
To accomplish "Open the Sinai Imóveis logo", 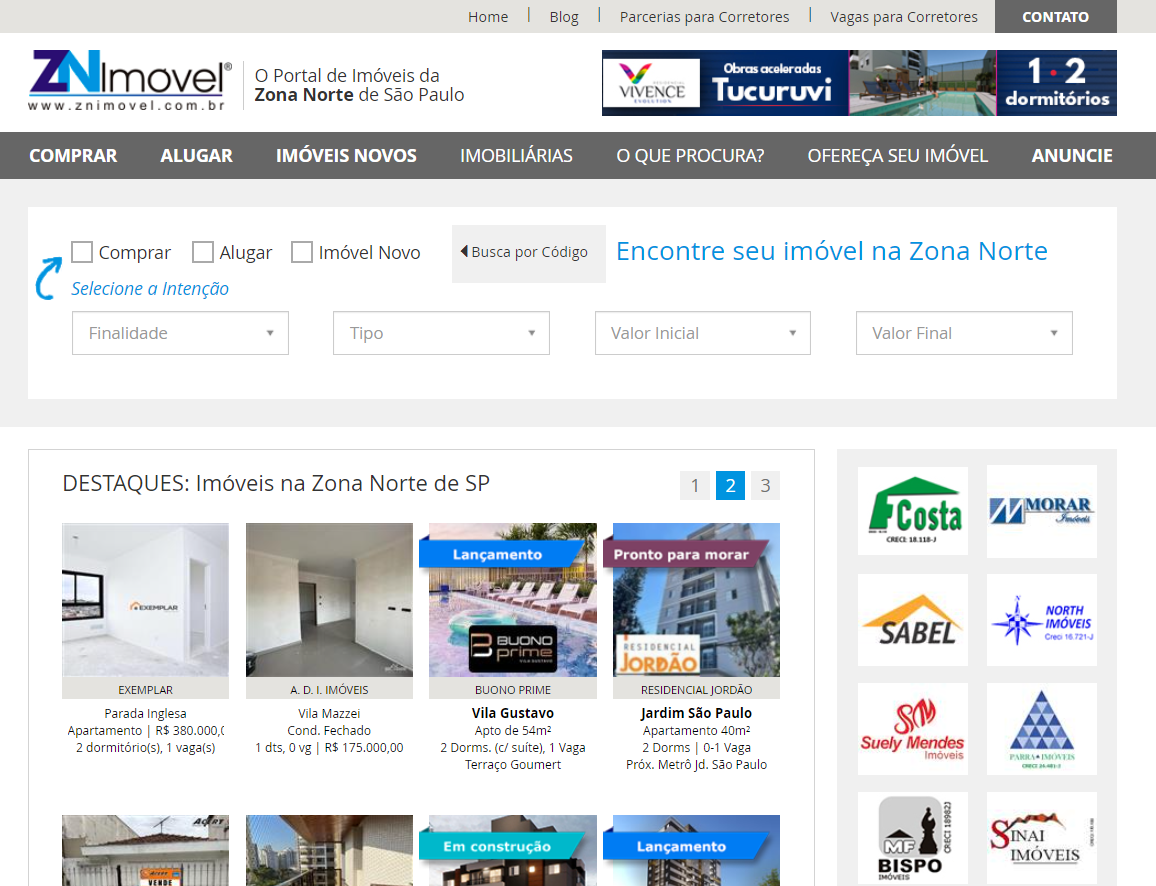I will (x=1042, y=838).
